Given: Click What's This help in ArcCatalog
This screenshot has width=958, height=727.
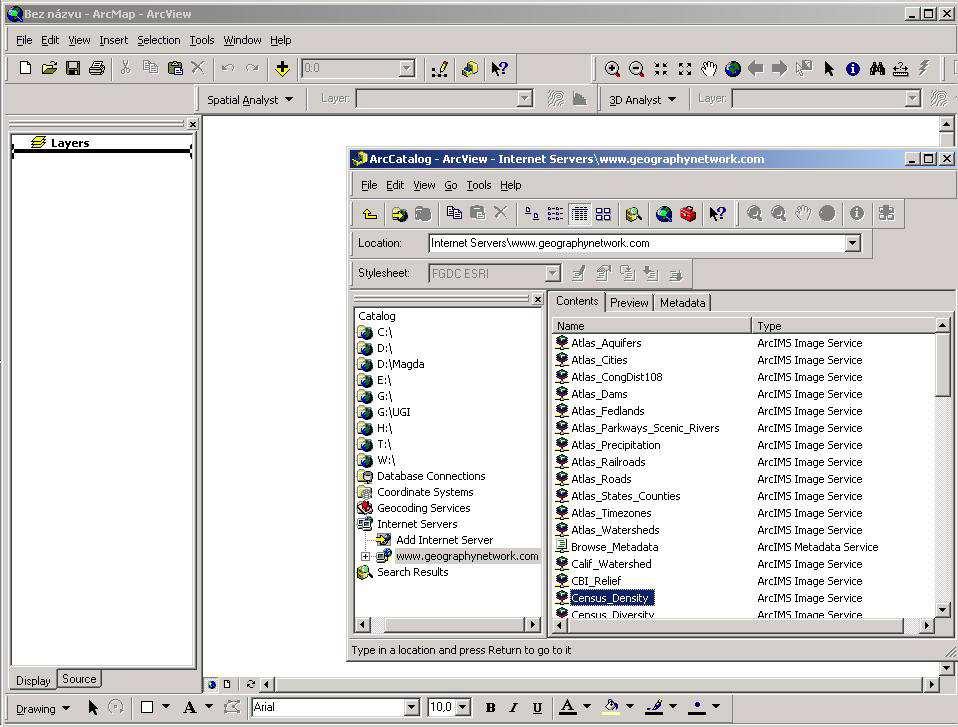Looking at the screenshot, I should pos(718,213).
